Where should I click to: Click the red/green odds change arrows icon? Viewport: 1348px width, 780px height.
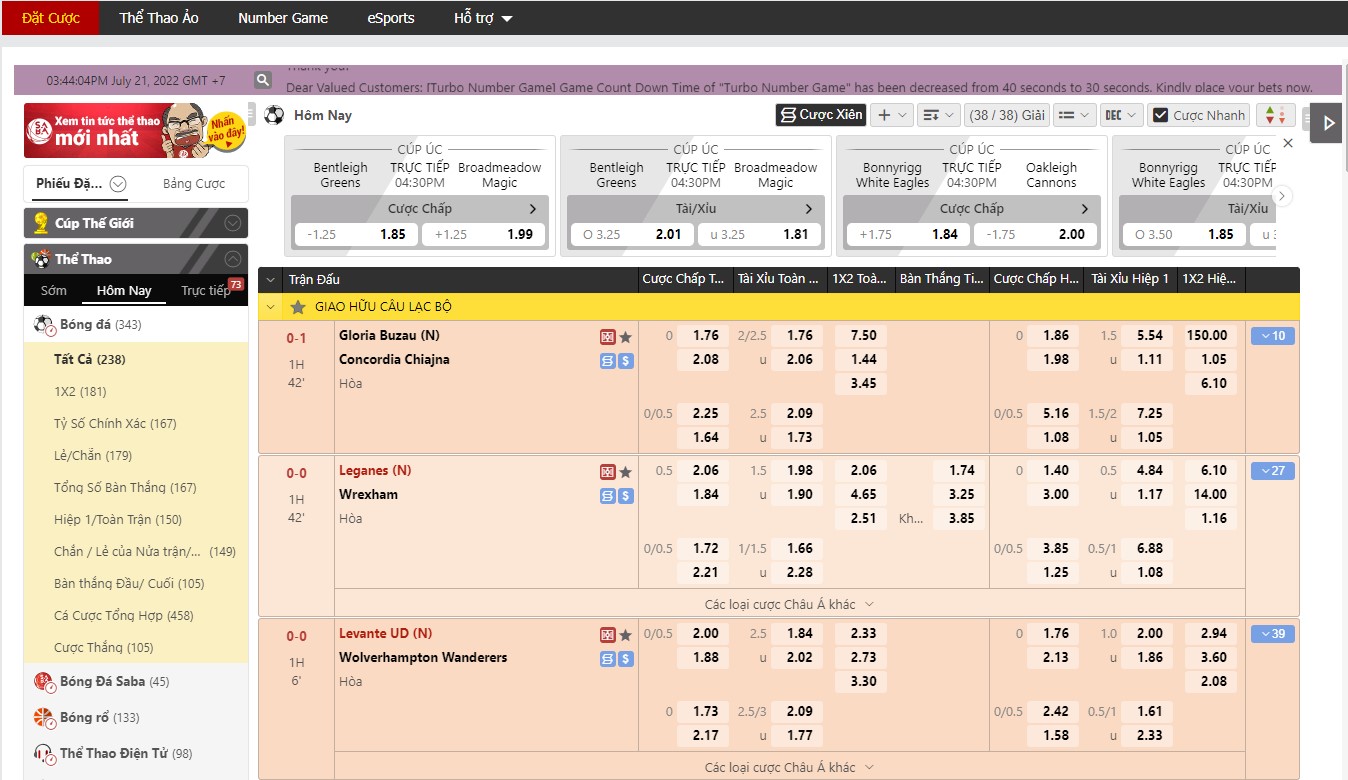(x=1275, y=115)
